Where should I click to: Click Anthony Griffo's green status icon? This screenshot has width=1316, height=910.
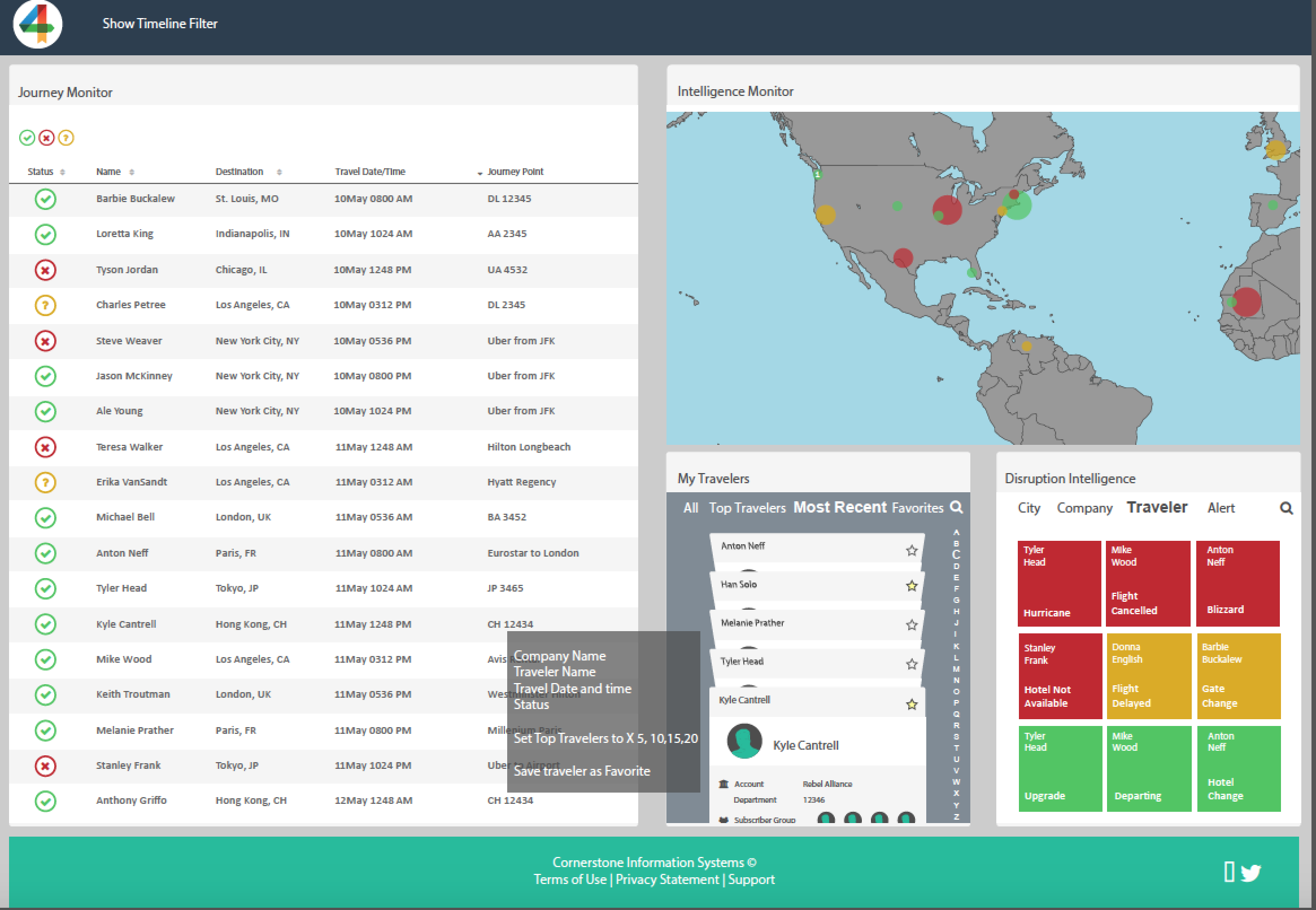click(x=46, y=801)
